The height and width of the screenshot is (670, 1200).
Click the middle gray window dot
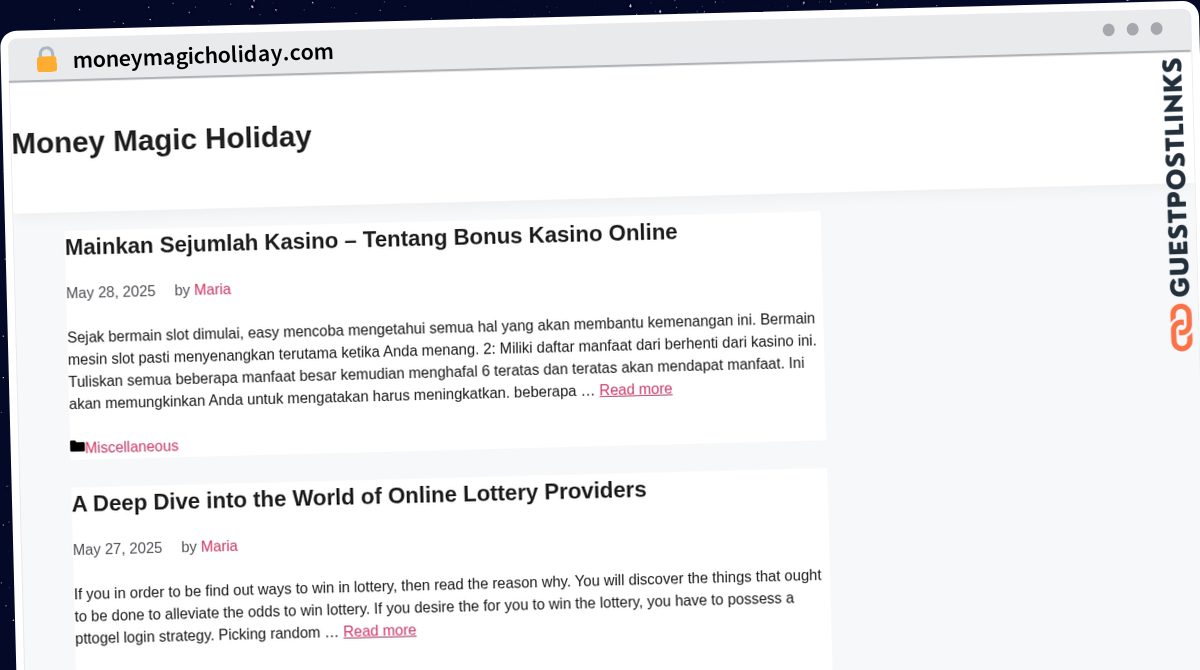coord(1132,29)
